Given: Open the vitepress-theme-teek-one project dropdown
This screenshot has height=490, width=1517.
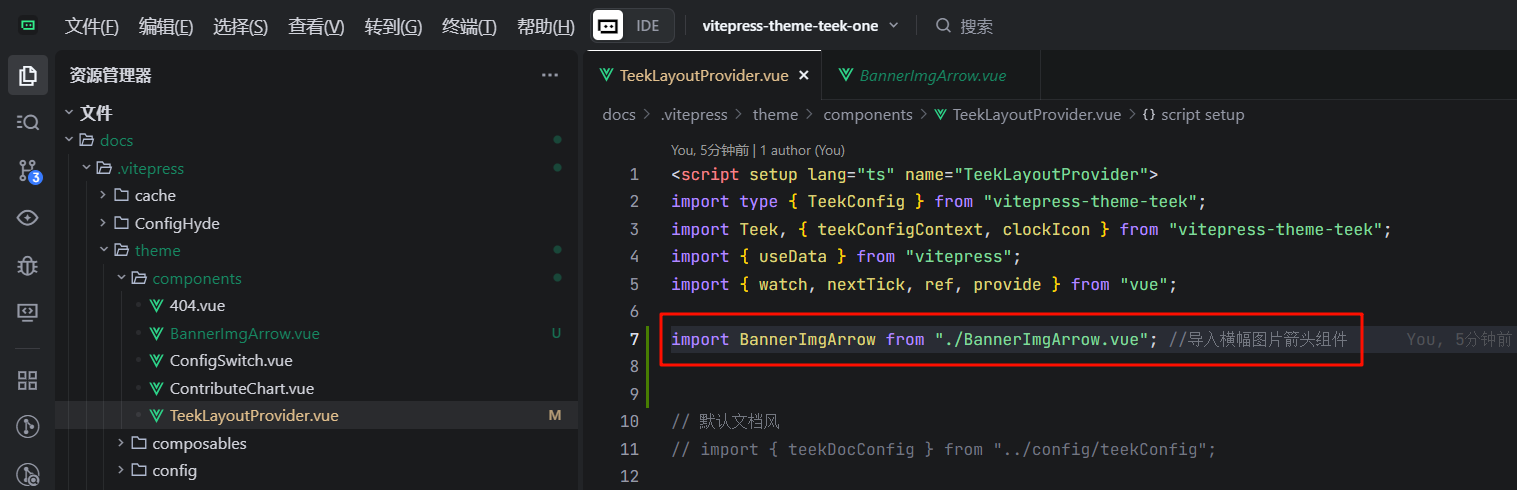Looking at the screenshot, I should (800, 26).
